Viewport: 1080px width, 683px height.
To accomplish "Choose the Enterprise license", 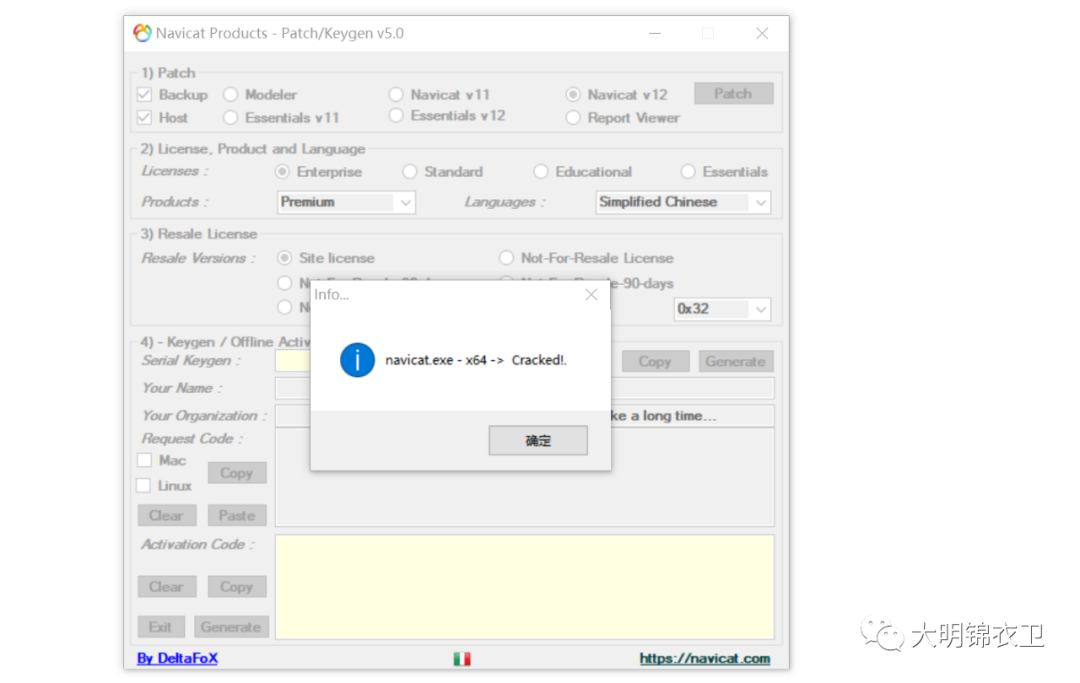I will pos(282,171).
